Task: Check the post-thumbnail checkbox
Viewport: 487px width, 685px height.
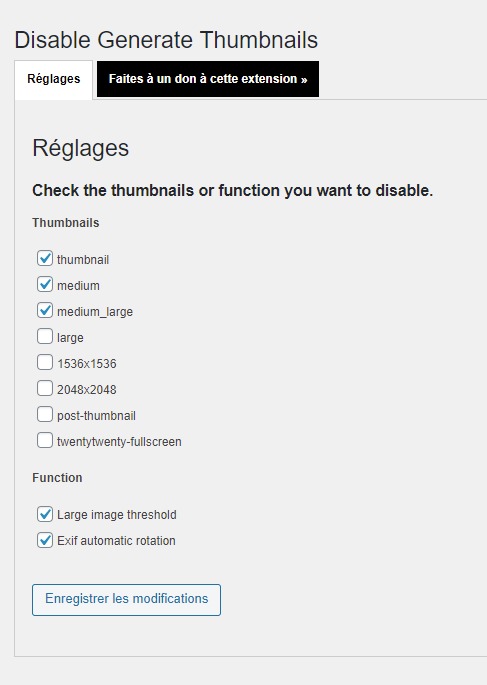Action: (x=45, y=415)
